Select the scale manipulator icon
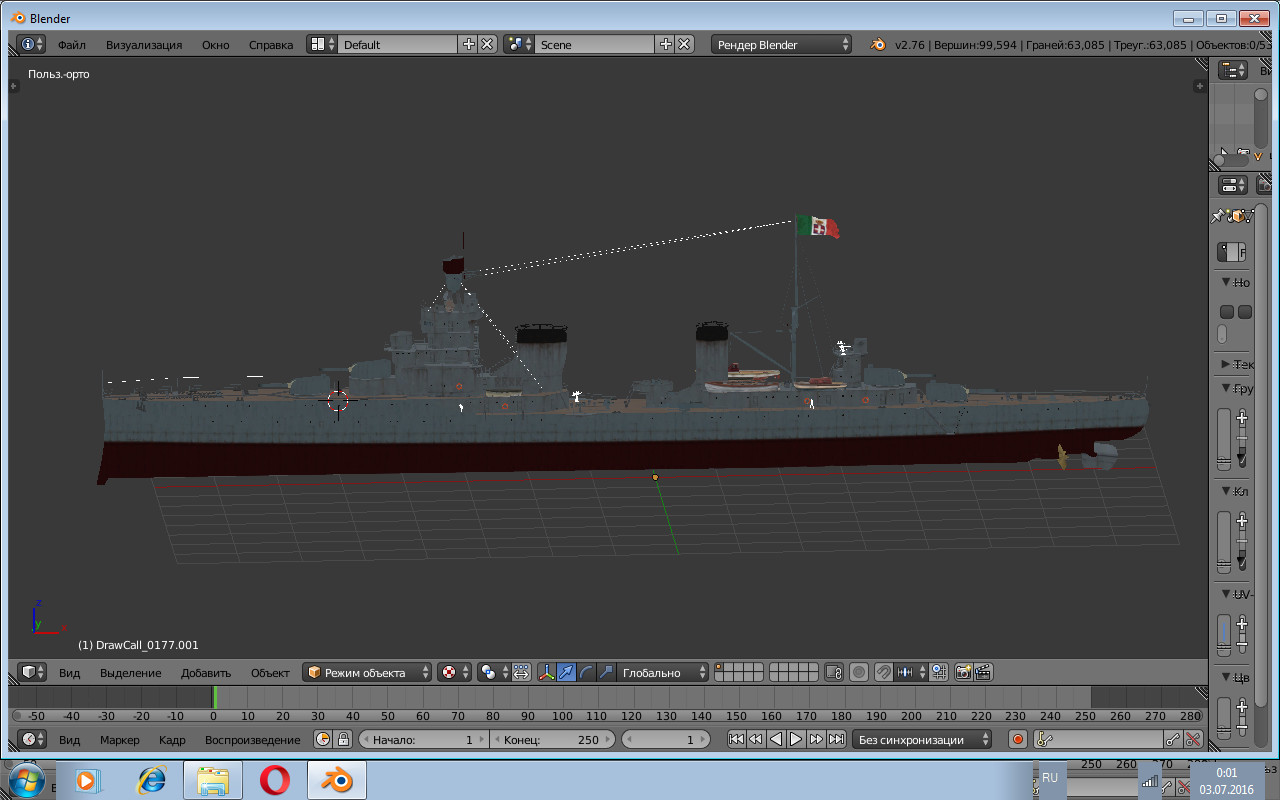 coord(606,672)
